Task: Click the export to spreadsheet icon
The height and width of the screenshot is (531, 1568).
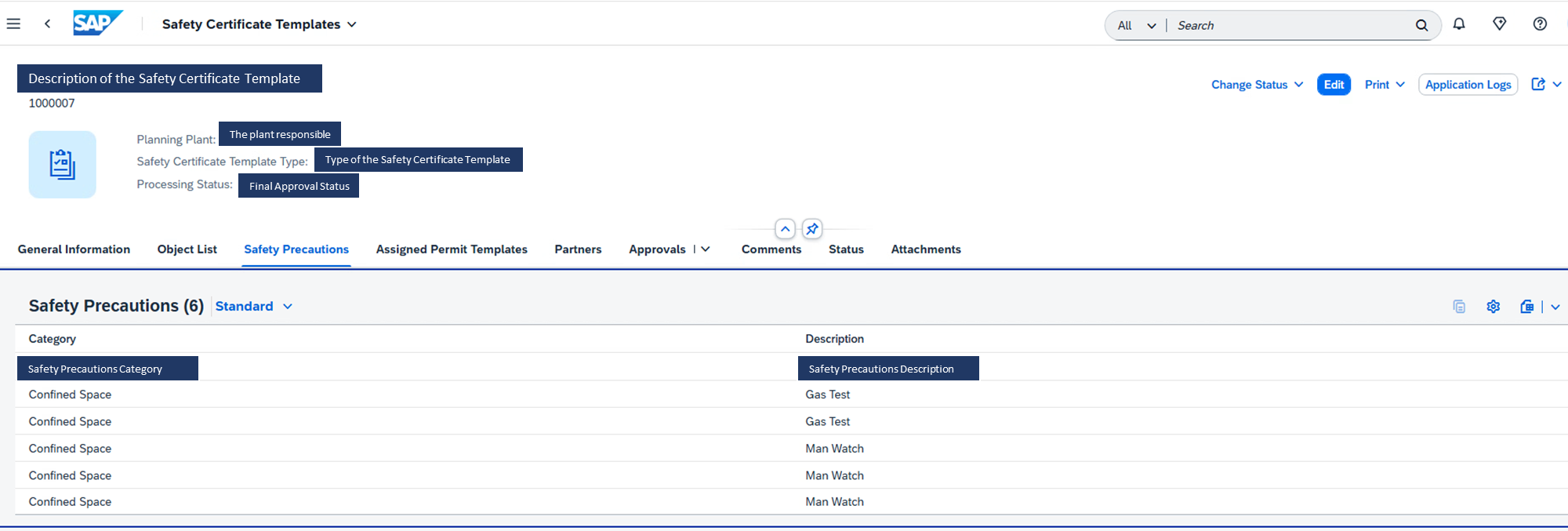Action: tap(1526, 307)
